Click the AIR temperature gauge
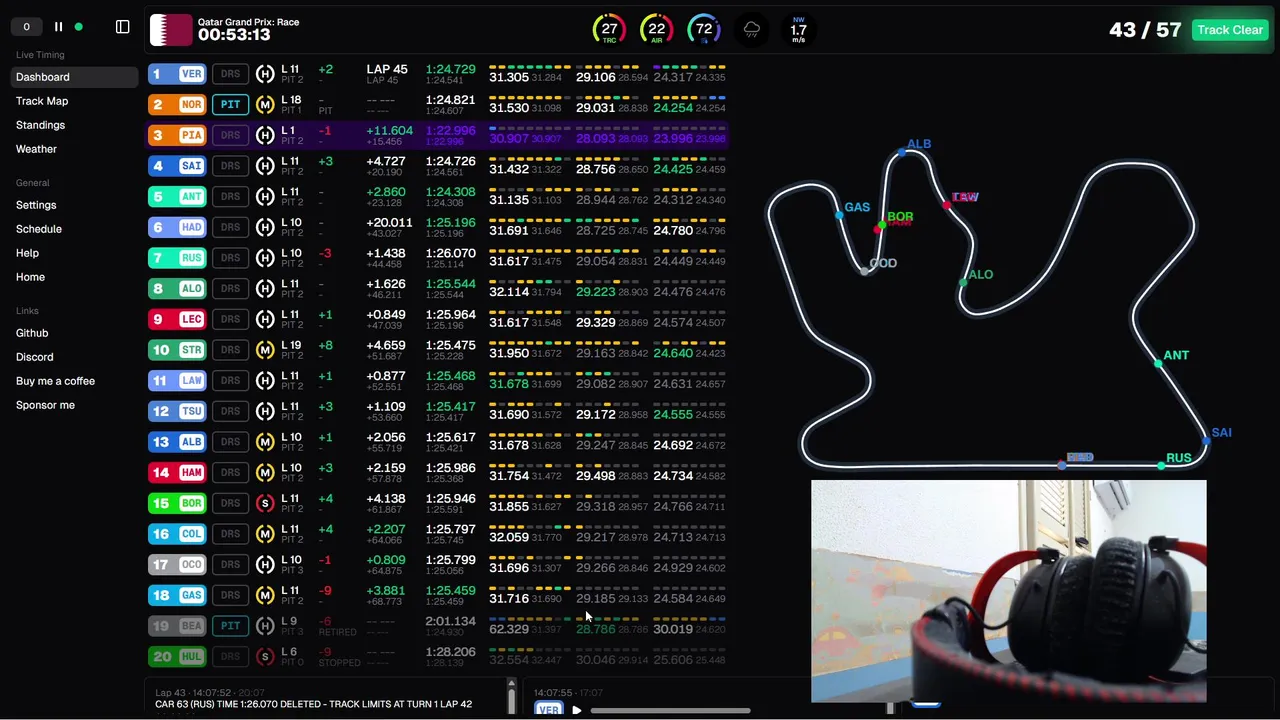1280x720 pixels. point(656,30)
